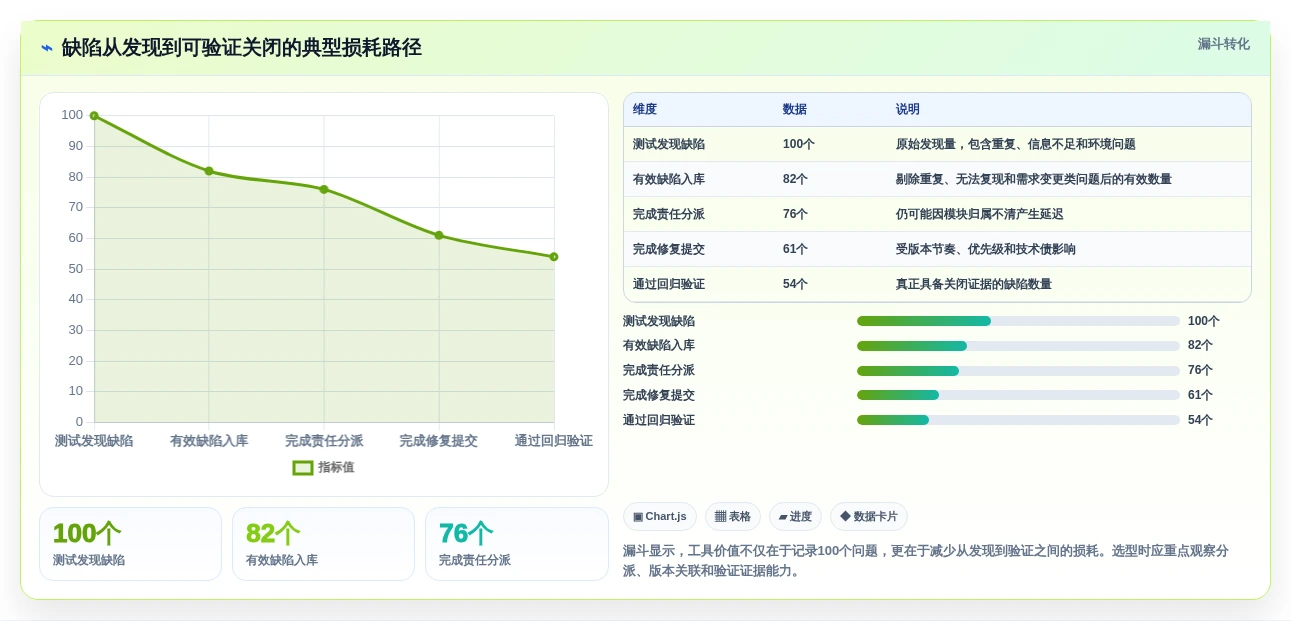Click the description 受版本节奏、优先级和技术债影响

point(986,249)
